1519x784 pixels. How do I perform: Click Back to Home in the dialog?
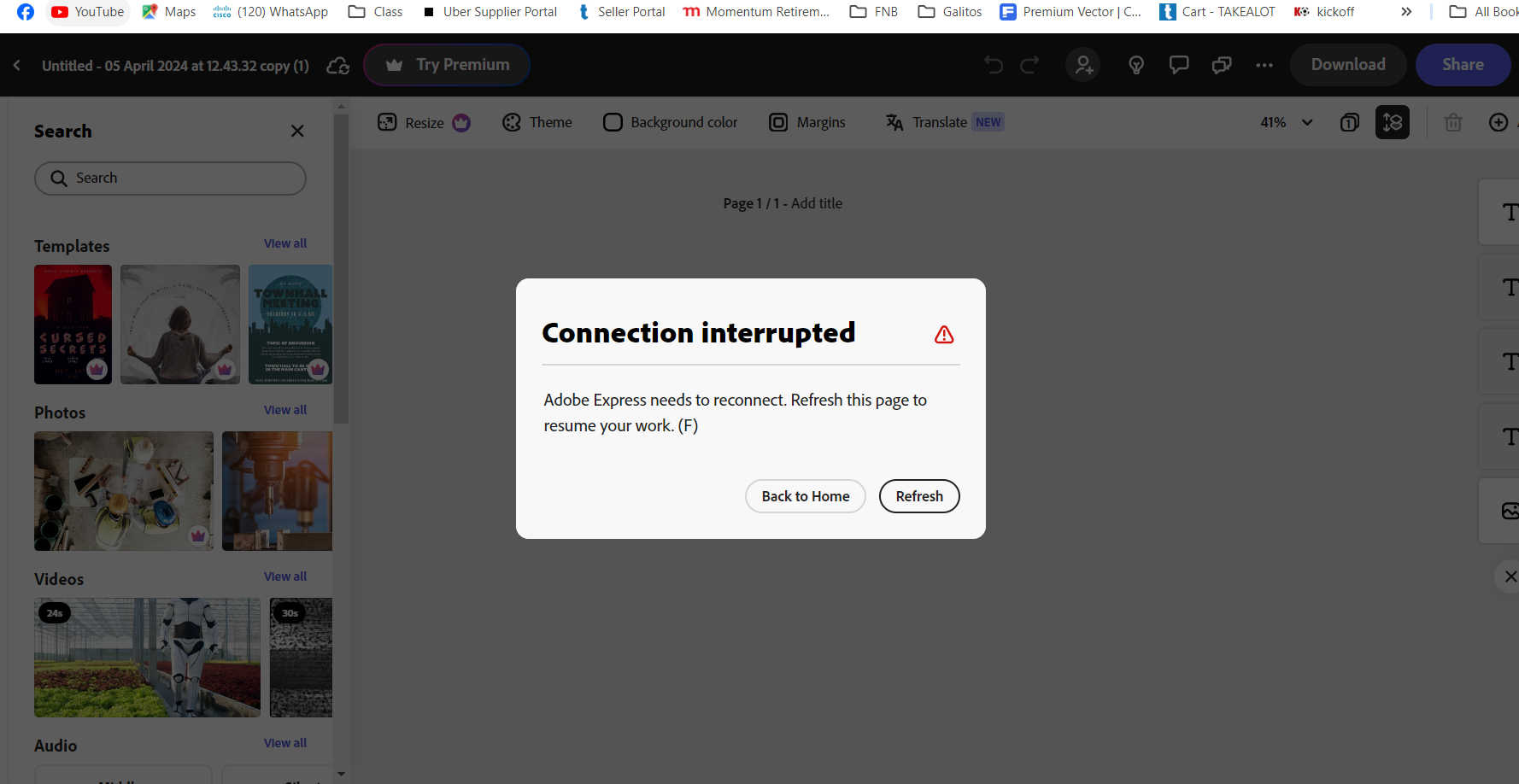click(x=805, y=496)
